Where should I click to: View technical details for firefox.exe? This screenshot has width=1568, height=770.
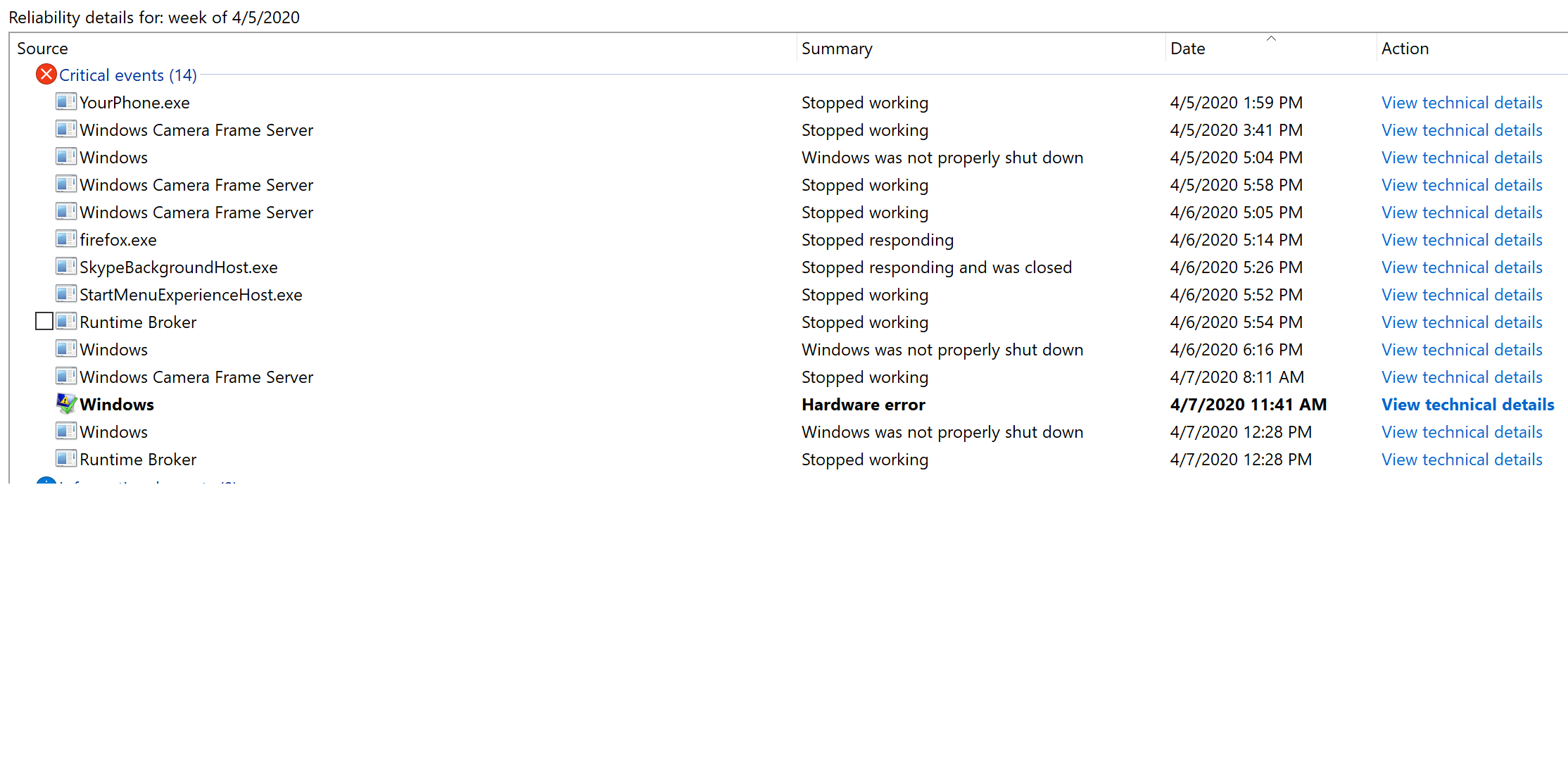pyautogui.click(x=1462, y=240)
